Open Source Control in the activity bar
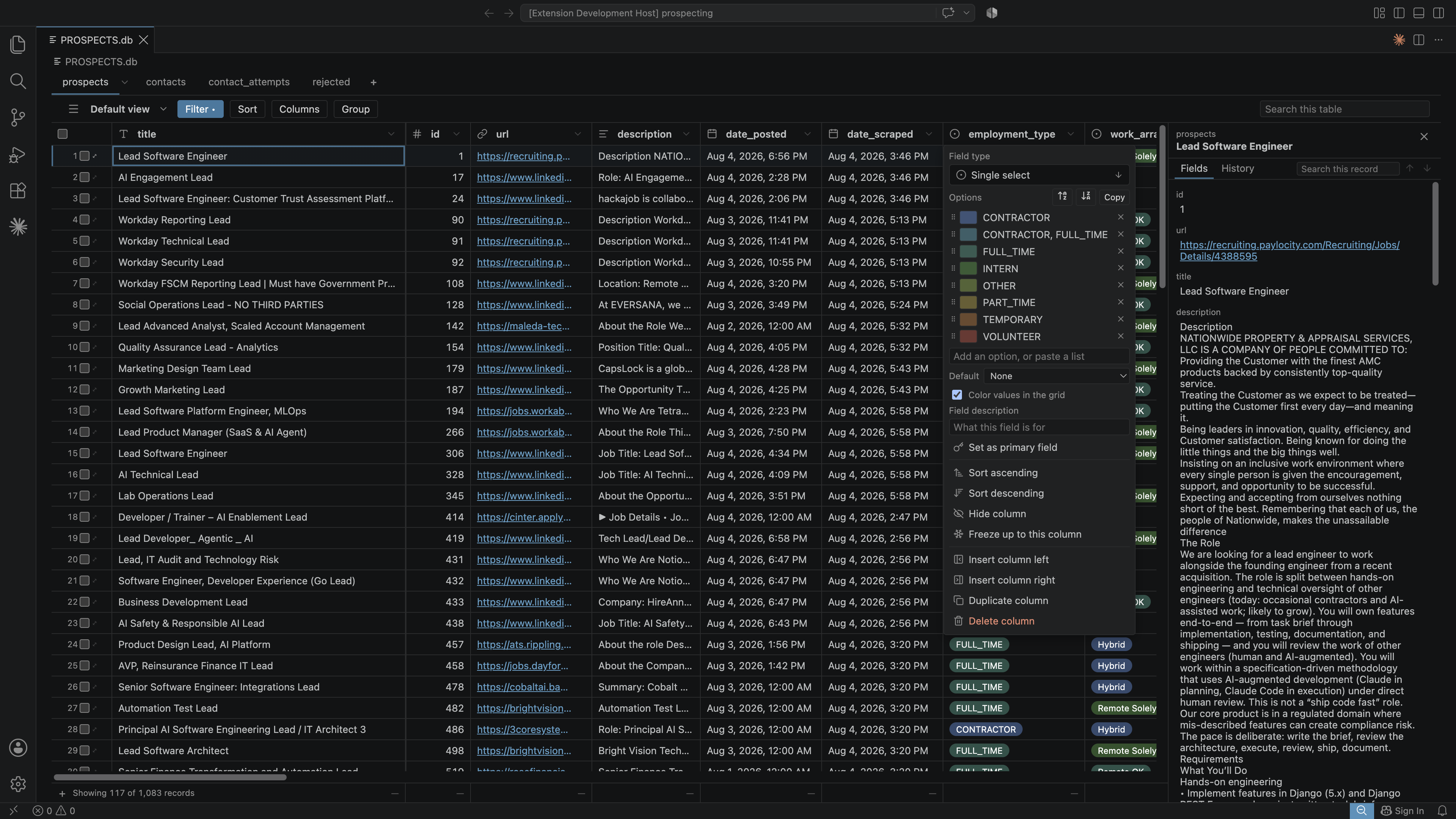This screenshot has width=1456, height=819. (x=18, y=118)
